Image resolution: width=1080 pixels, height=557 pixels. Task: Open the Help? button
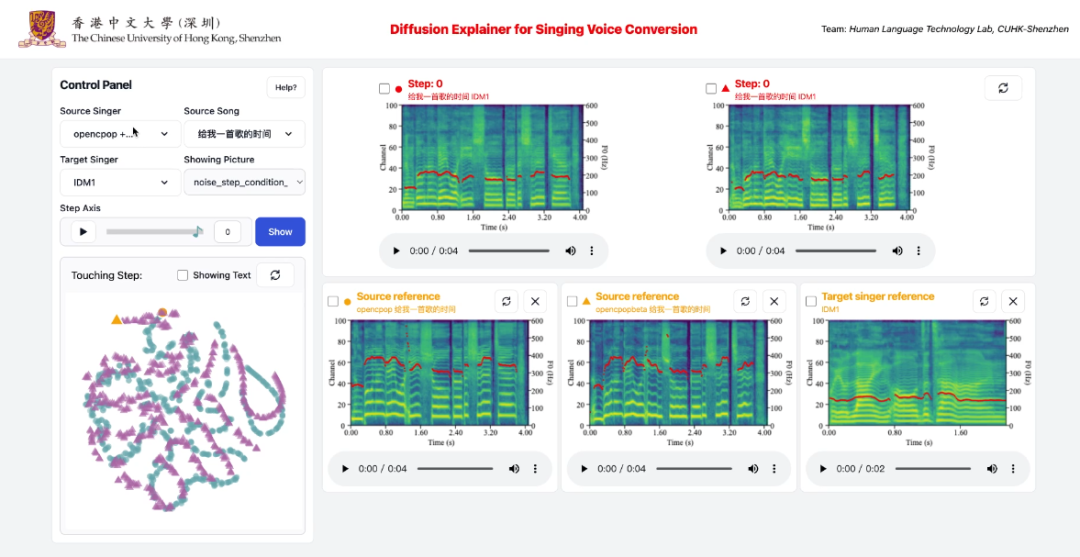(286, 87)
